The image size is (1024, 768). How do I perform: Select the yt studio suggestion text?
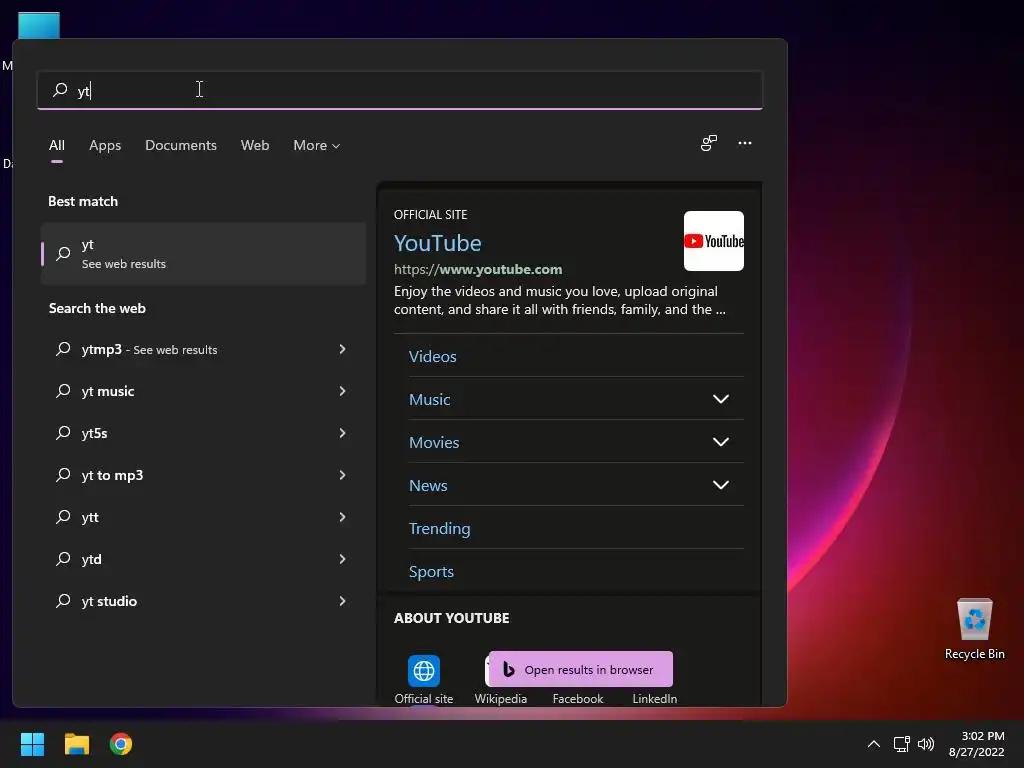pos(109,601)
